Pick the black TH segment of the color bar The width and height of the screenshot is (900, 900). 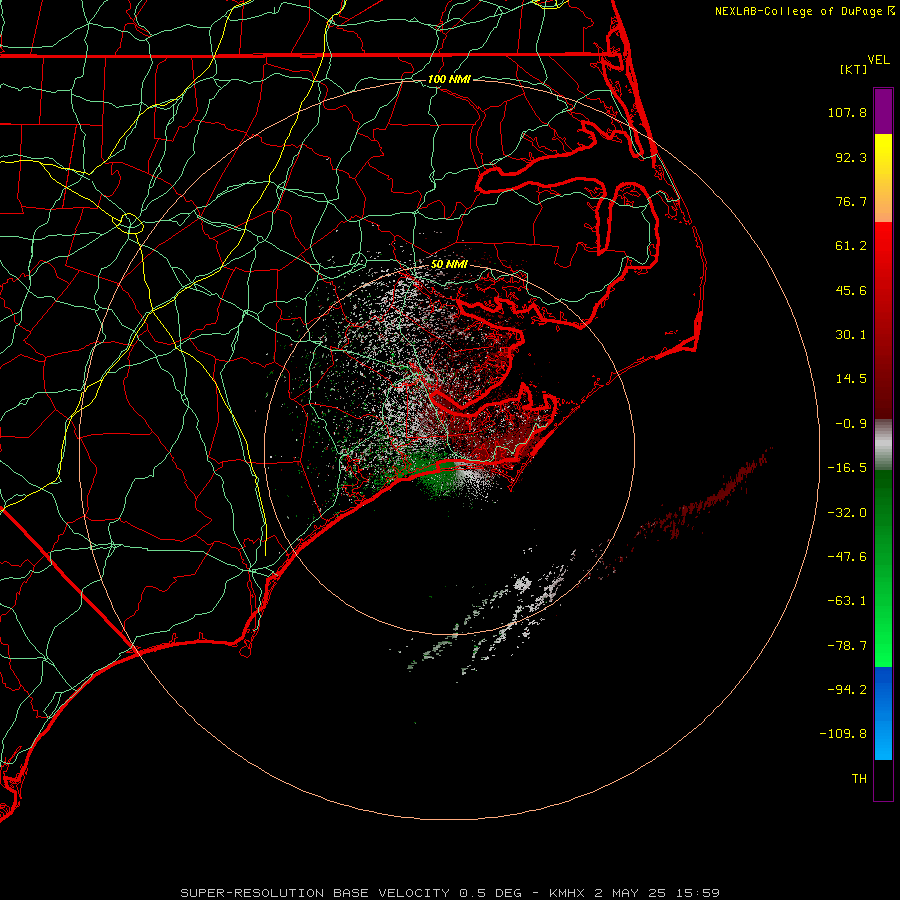[x=883, y=779]
